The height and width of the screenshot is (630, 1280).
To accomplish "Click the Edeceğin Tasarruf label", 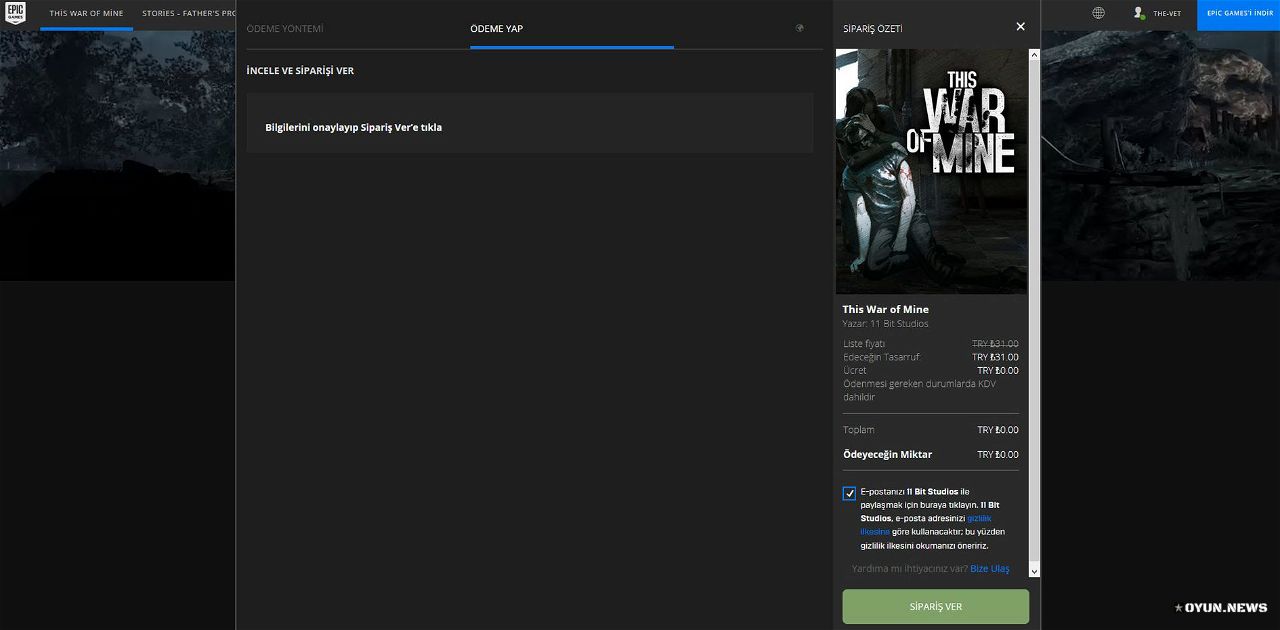I will [882, 357].
